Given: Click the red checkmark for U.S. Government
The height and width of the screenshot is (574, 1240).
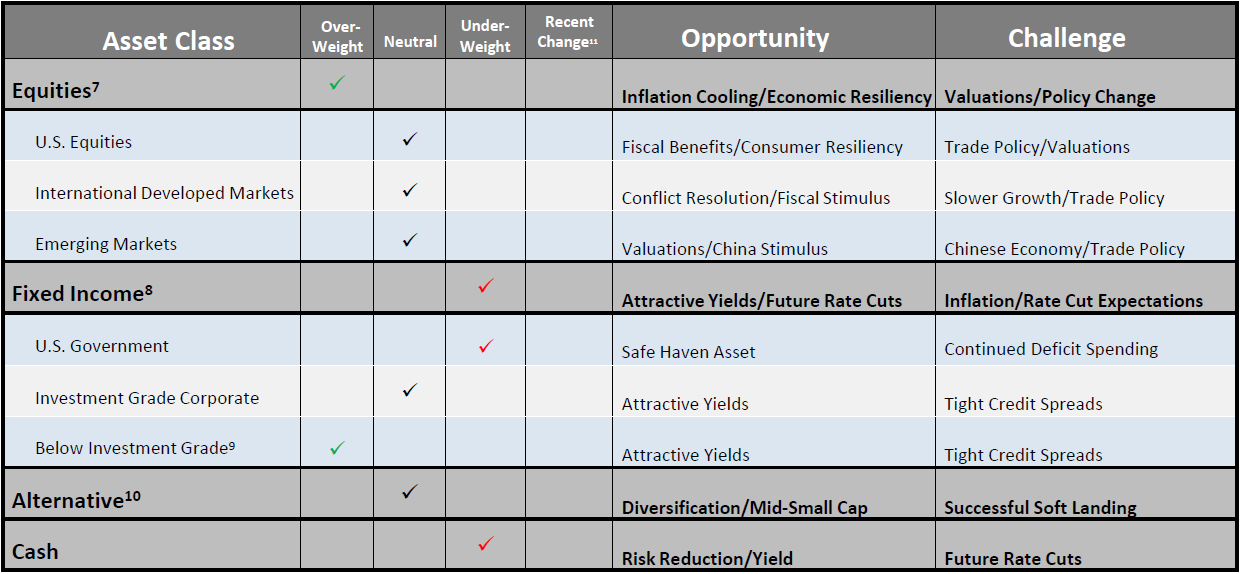Looking at the screenshot, I should (486, 346).
